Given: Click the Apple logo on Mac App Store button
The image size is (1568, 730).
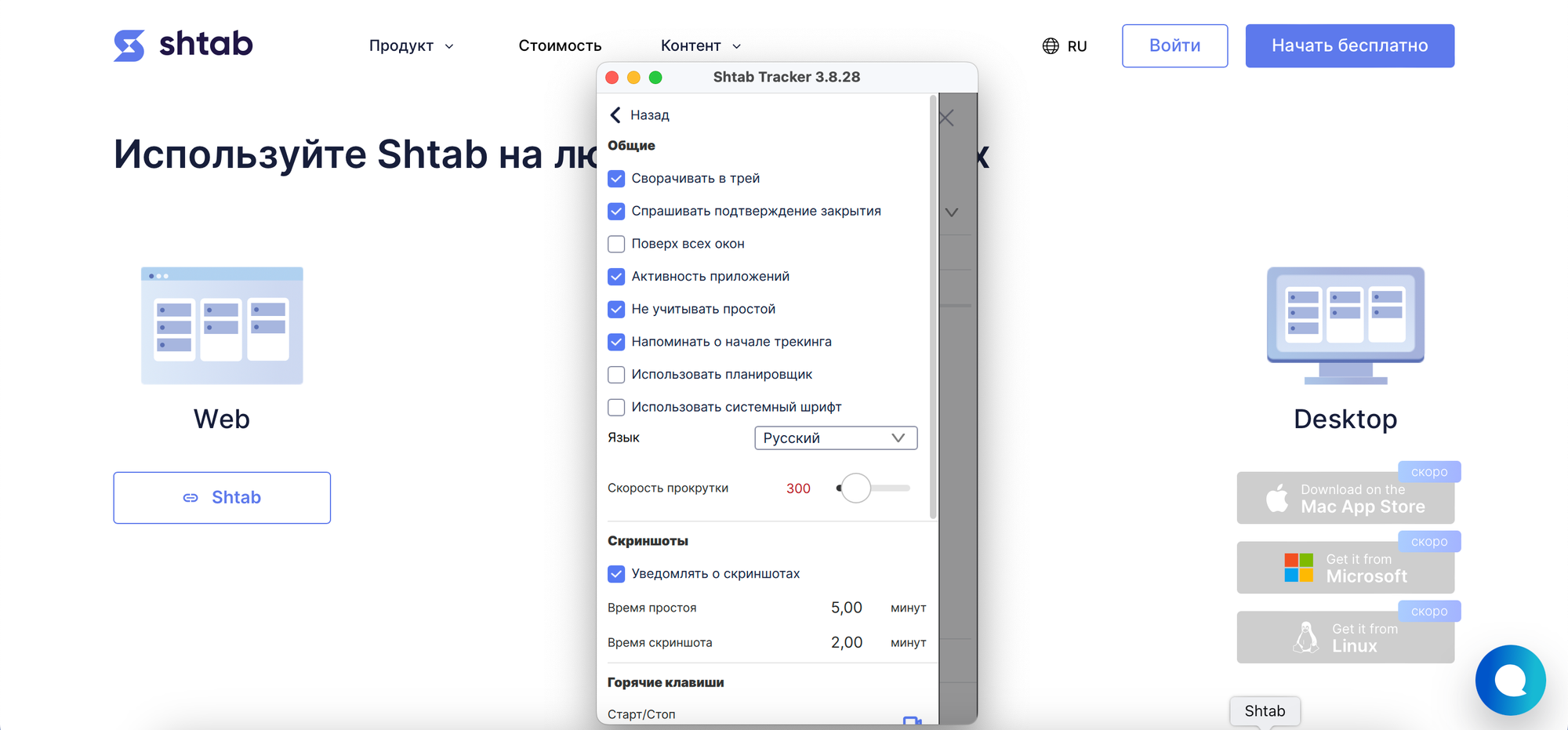Looking at the screenshot, I should [1277, 498].
